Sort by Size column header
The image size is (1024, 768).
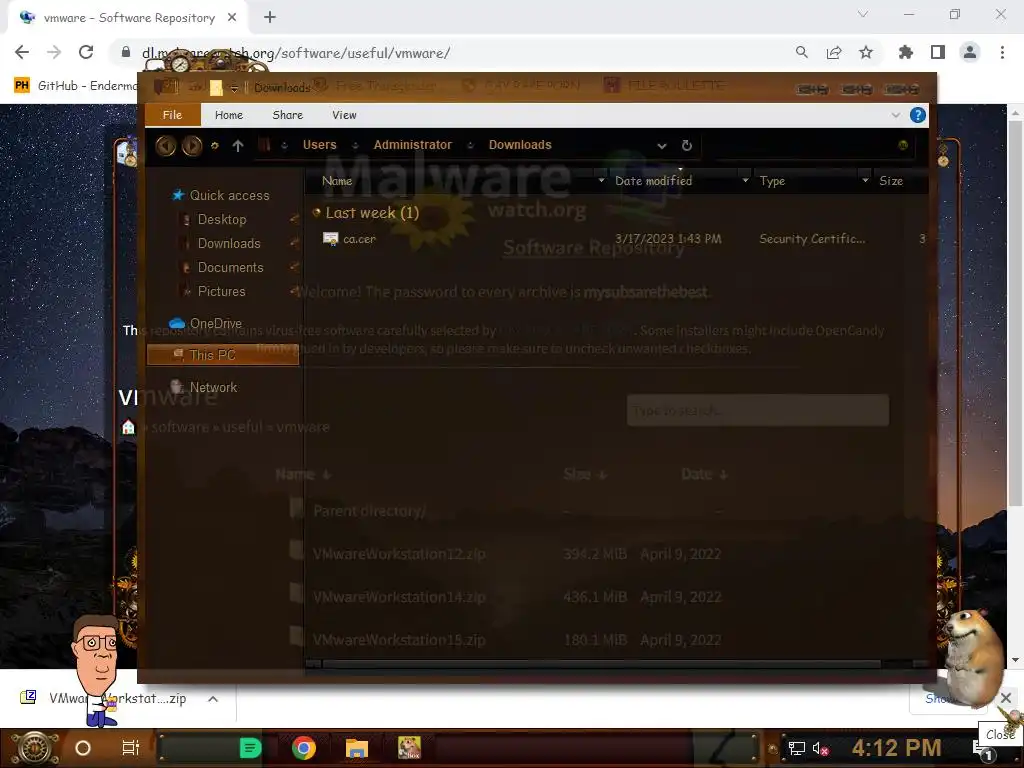point(891,181)
